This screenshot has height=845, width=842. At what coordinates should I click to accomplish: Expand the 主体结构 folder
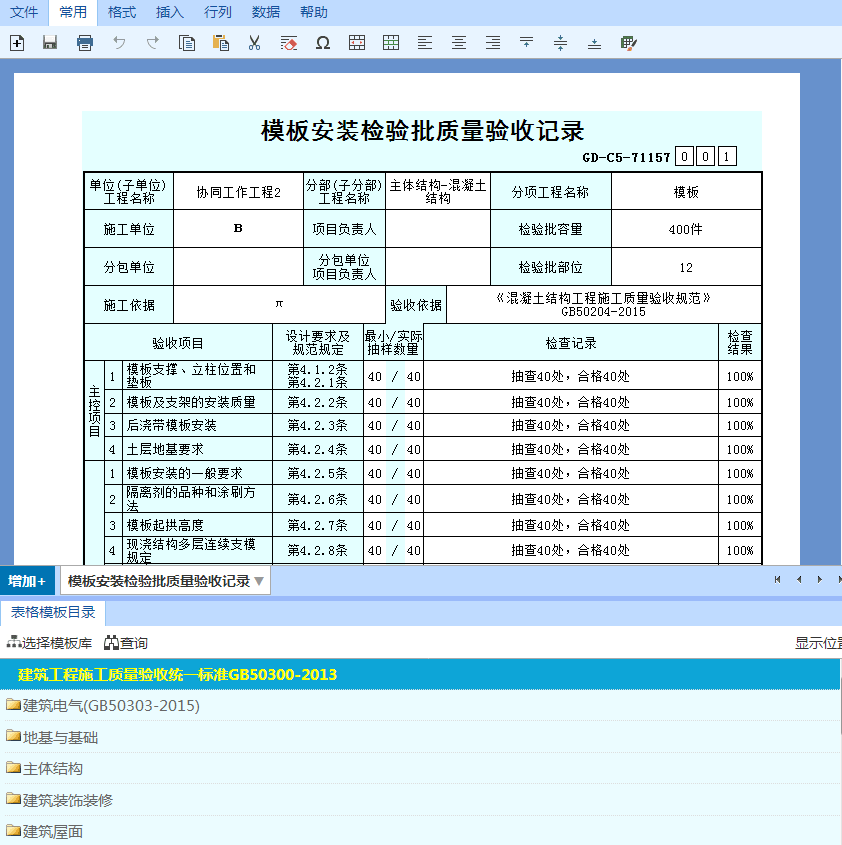point(45,768)
